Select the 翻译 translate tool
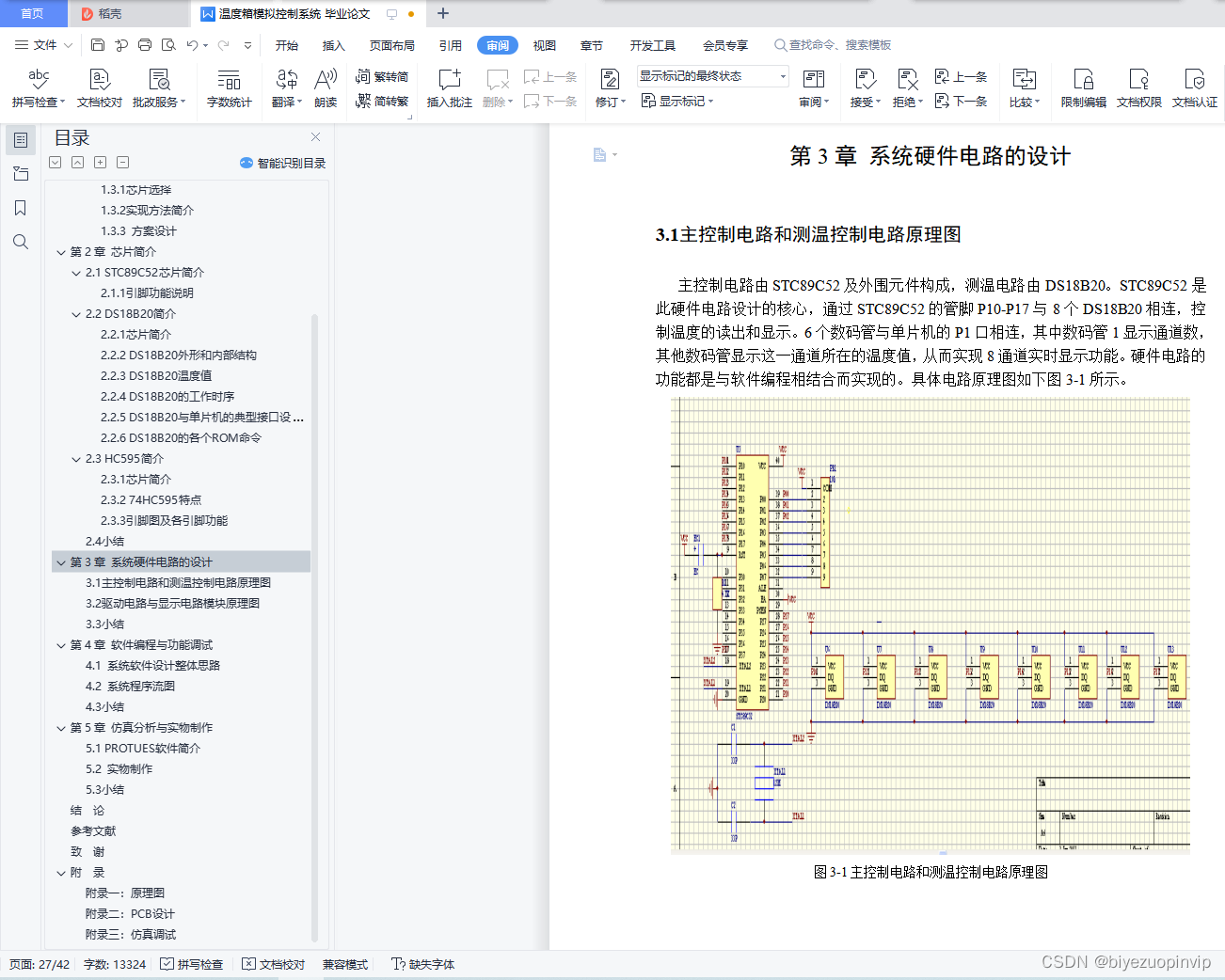1225x980 pixels. coord(284,88)
